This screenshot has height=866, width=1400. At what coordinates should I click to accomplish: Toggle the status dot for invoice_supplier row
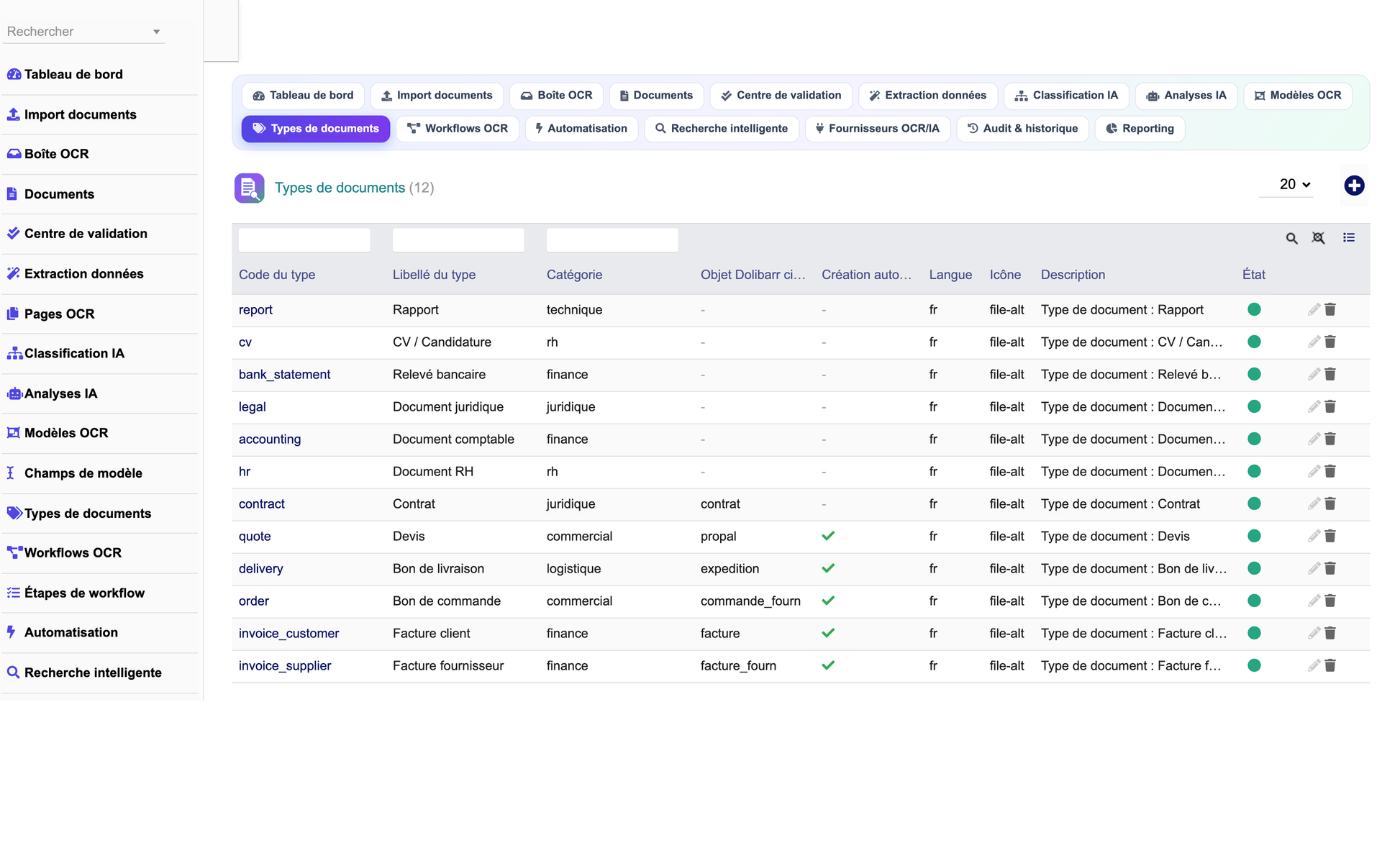coord(1254,665)
